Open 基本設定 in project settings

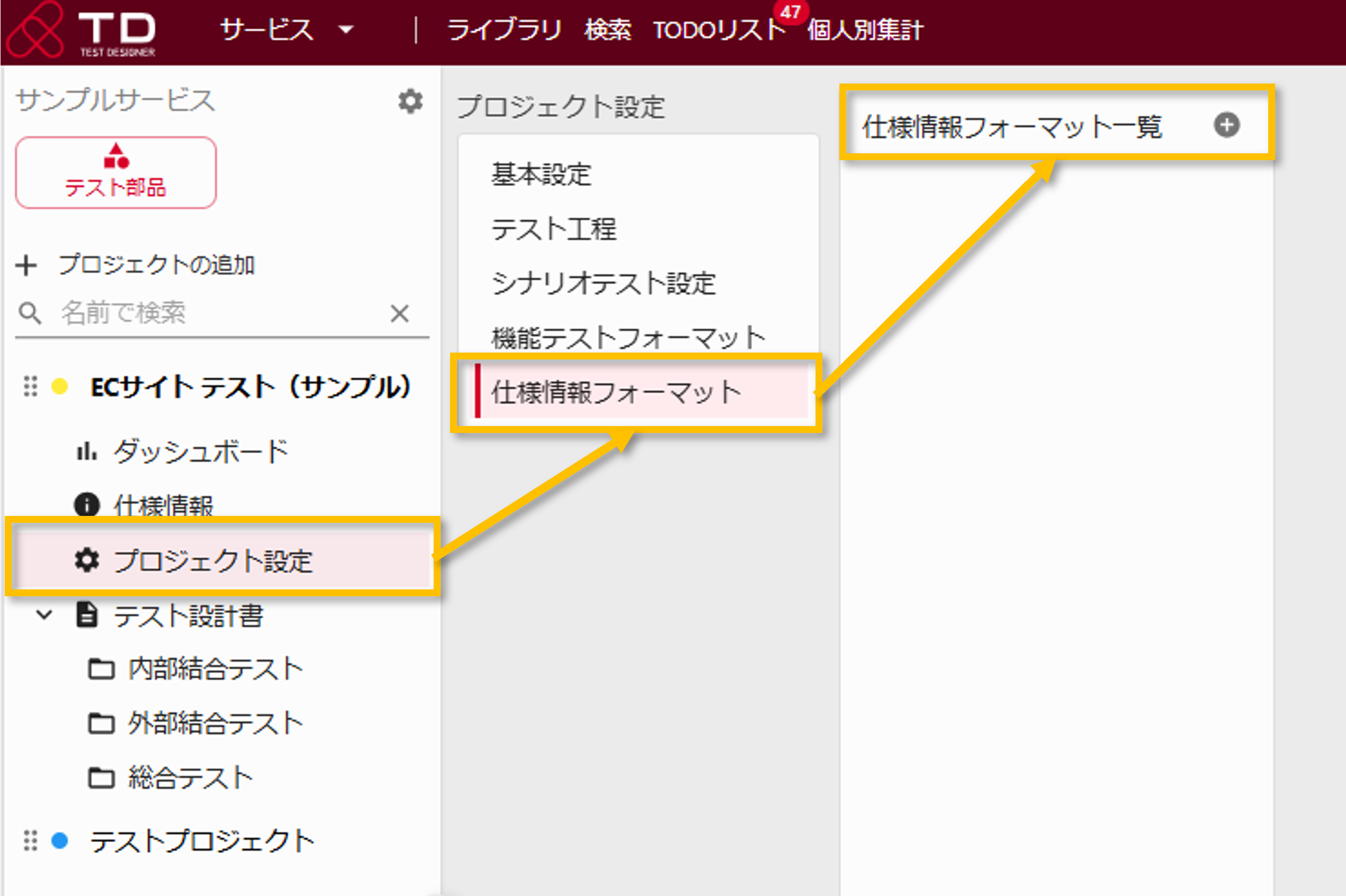click(x=541, y=174)
